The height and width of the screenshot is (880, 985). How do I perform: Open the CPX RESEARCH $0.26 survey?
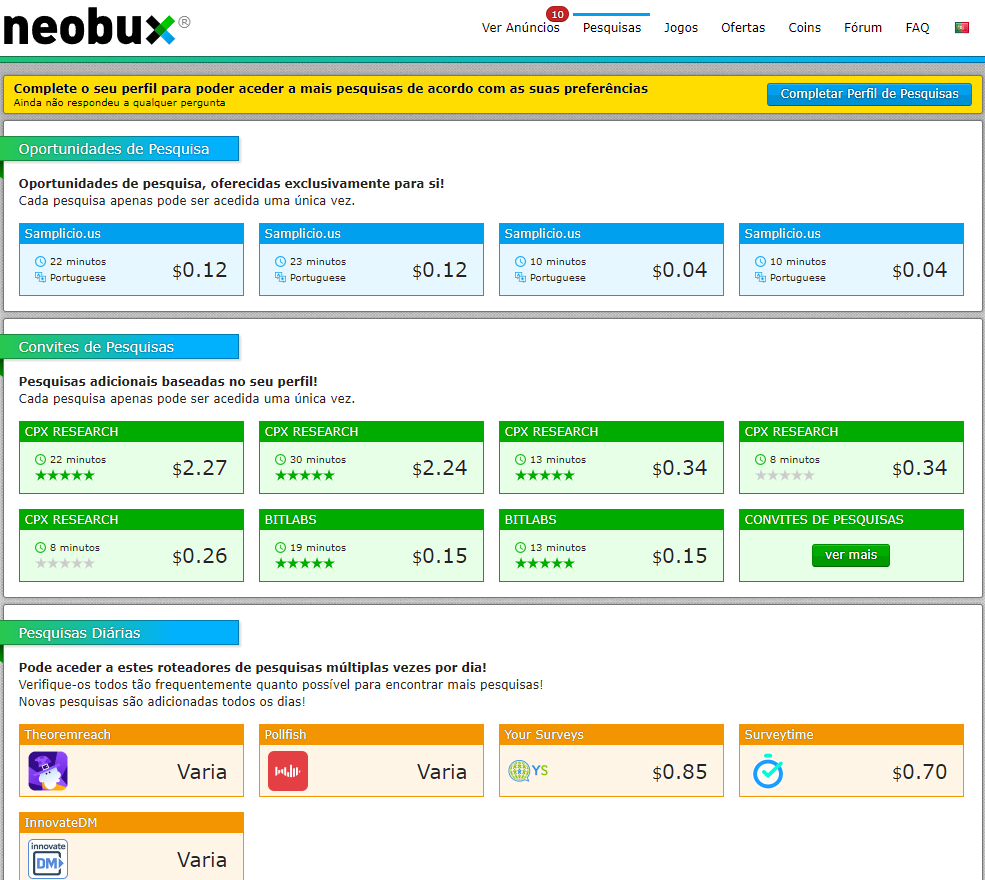(131, 545)
